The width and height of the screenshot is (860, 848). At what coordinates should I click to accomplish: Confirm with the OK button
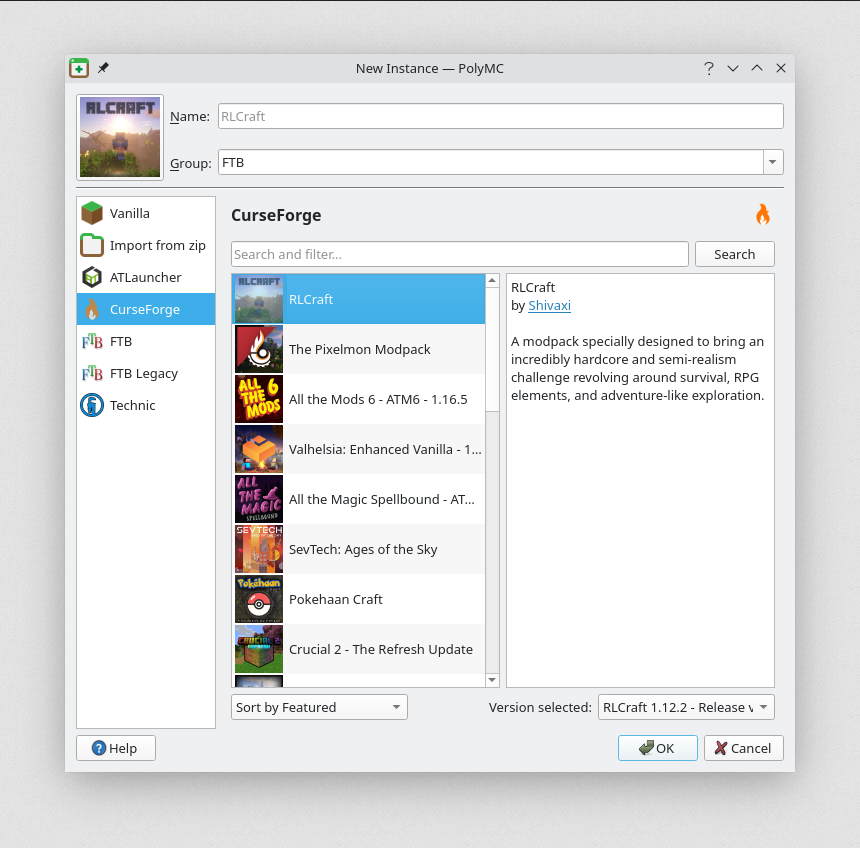coord(658,748)
